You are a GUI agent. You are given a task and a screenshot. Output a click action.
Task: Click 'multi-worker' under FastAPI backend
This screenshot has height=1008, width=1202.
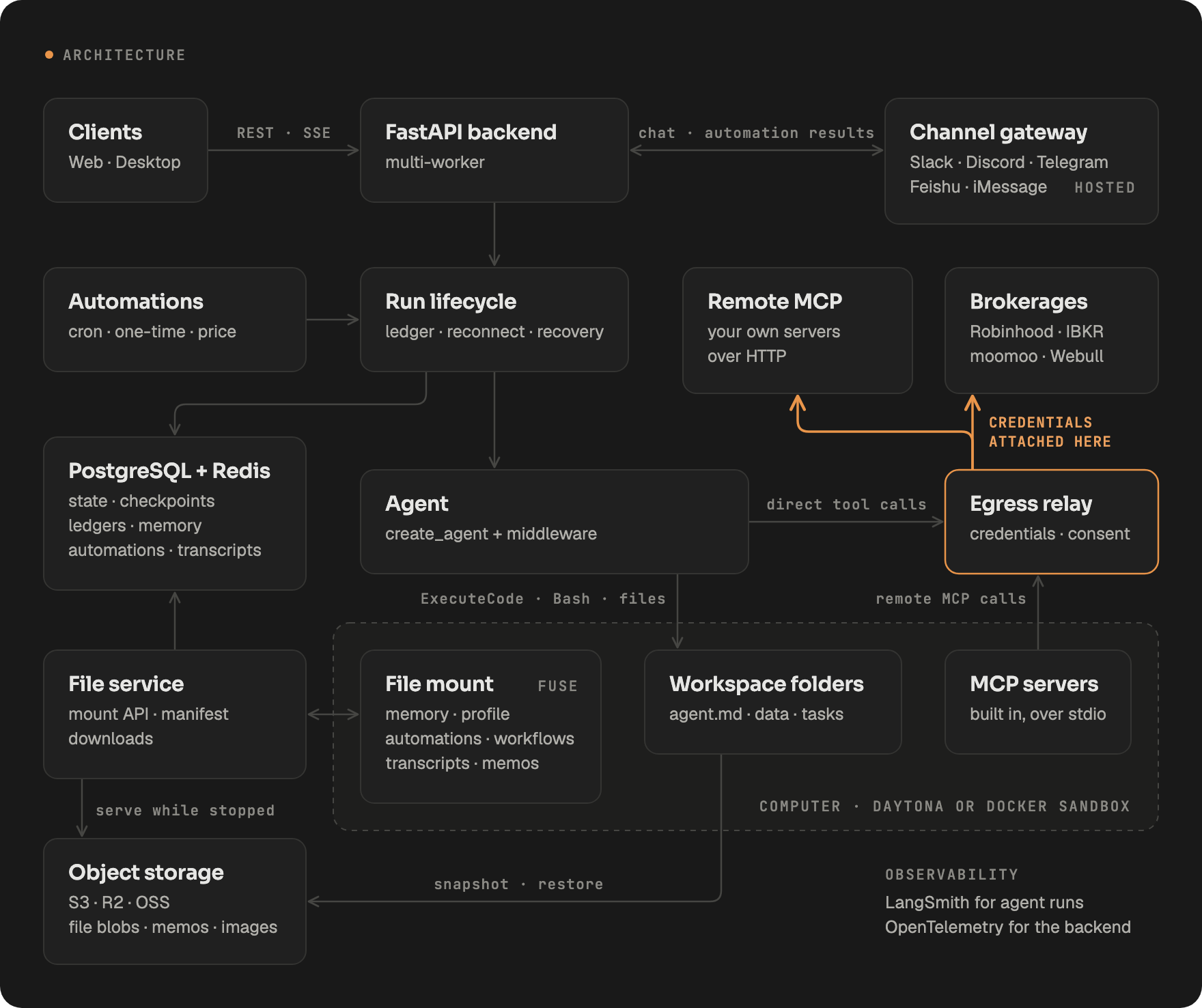pyautogui.click(x=435, y=163)
